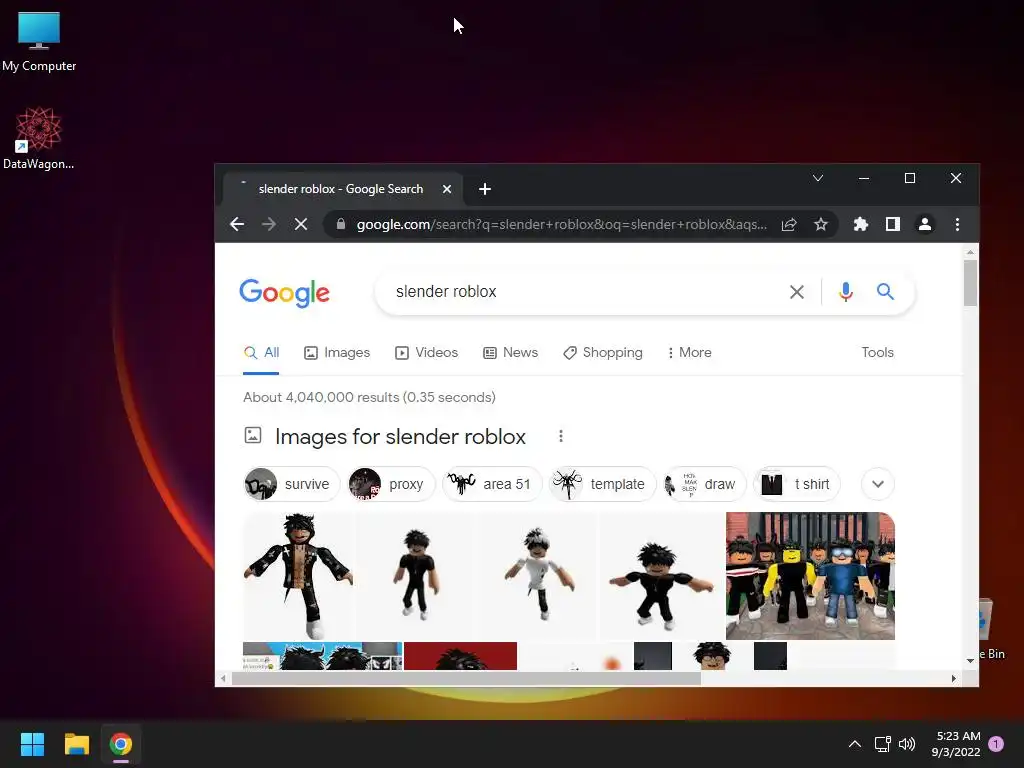Submit search using magnifying glass icon
Viewport: 1024px width, 768px height.
pyautogui.click(x=885, y=291)
